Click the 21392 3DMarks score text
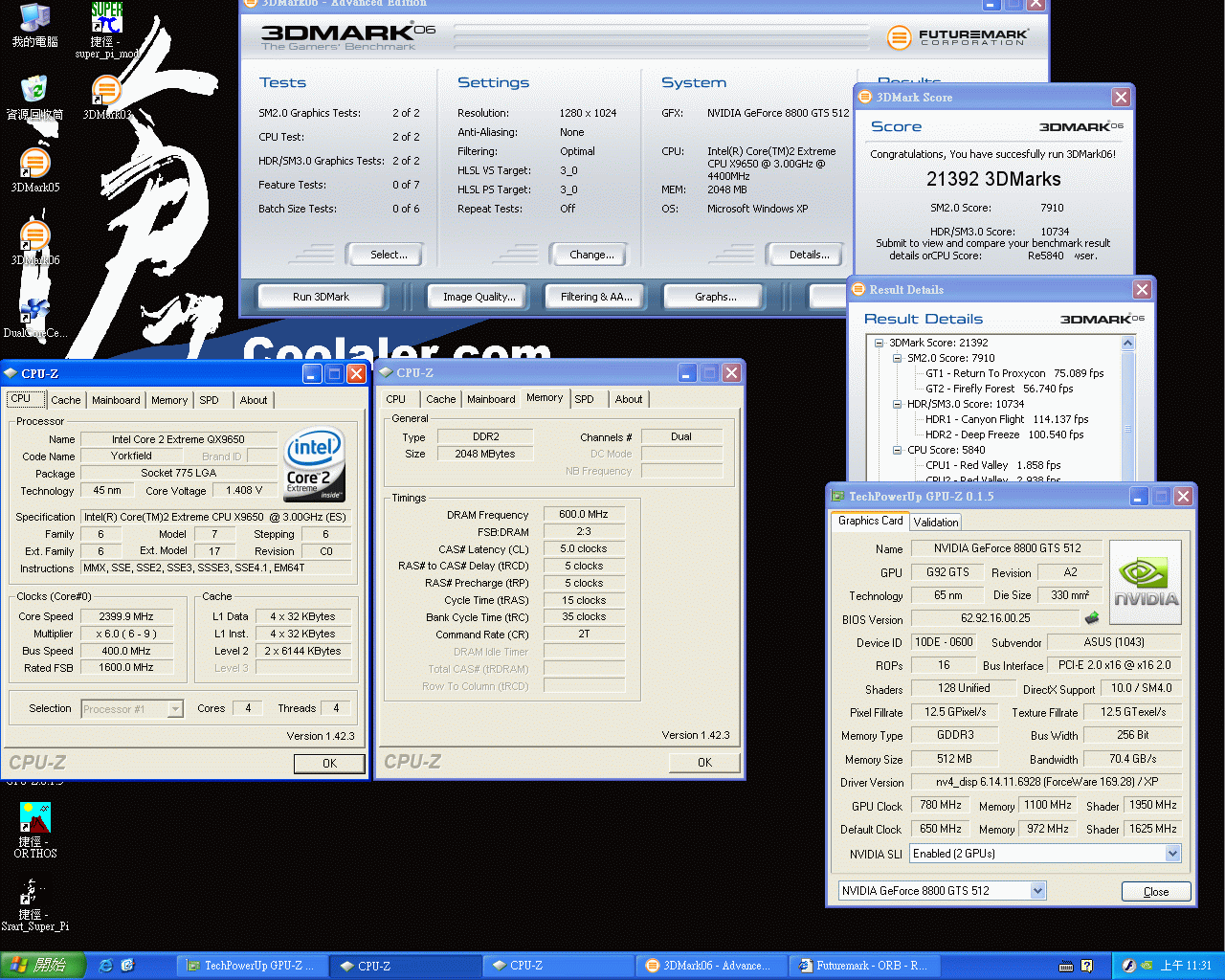This screenshot has width=1225, height=980. pos(993,179)
